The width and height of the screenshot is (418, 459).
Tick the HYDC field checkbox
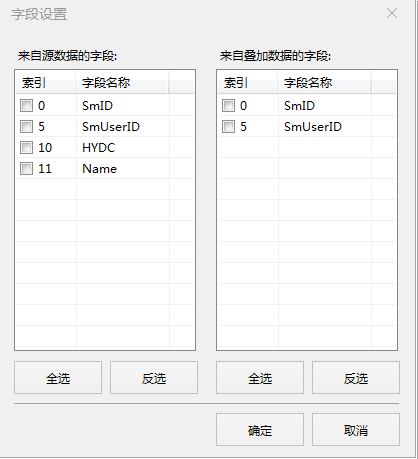pyautogui.click(x=26, y=148)
